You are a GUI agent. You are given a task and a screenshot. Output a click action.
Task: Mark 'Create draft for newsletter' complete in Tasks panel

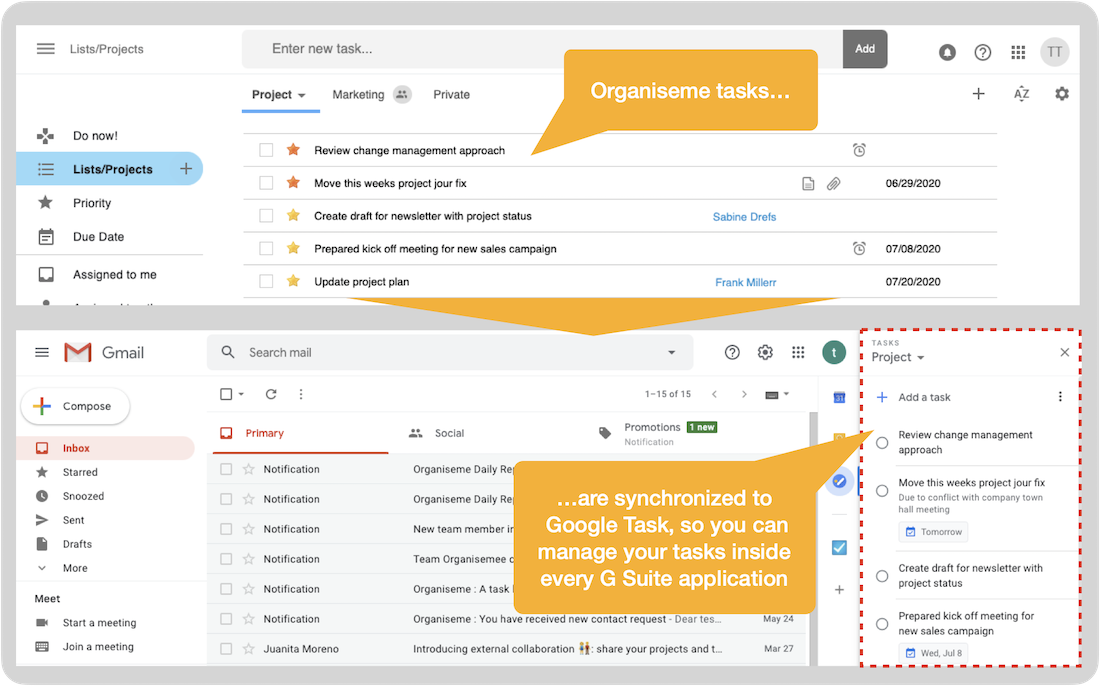pos(881,575)
